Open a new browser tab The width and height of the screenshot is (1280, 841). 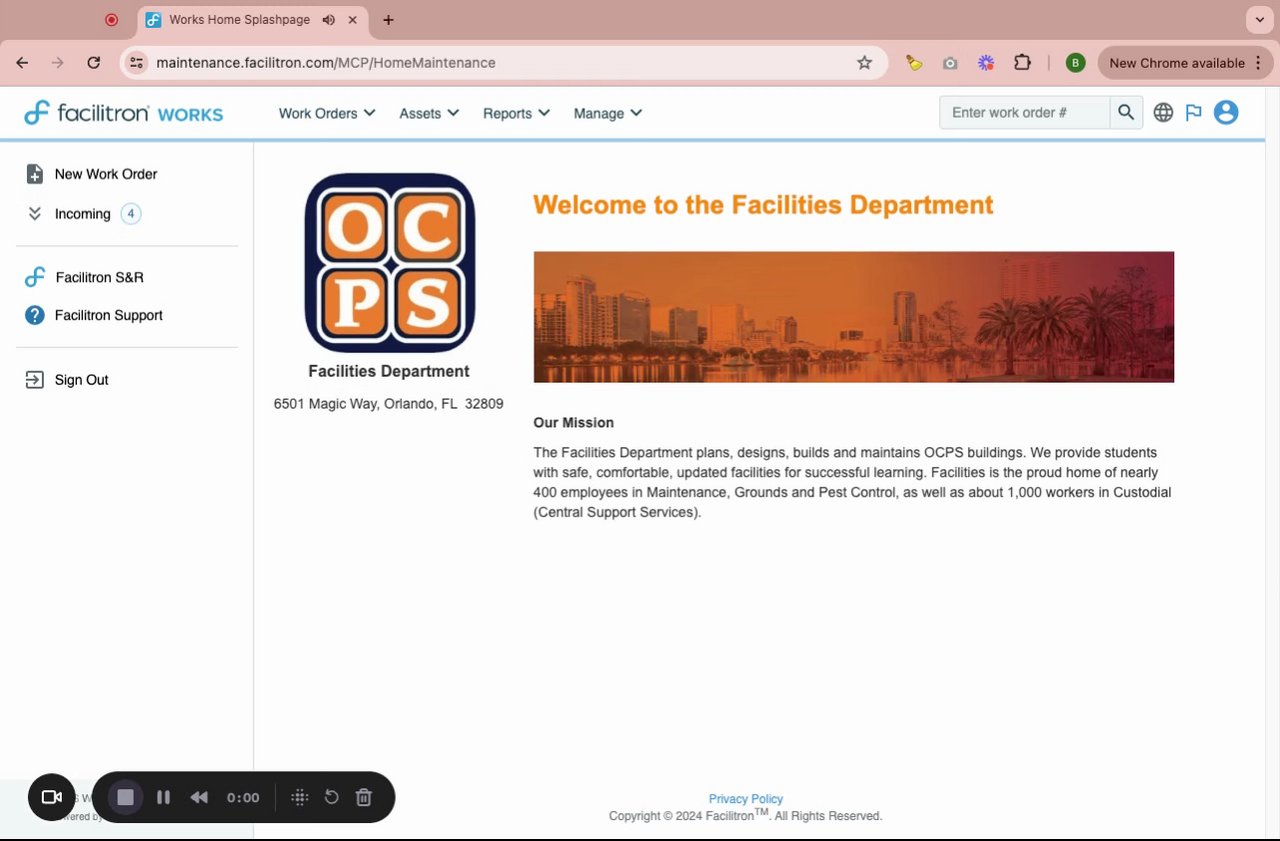point(388,20)
